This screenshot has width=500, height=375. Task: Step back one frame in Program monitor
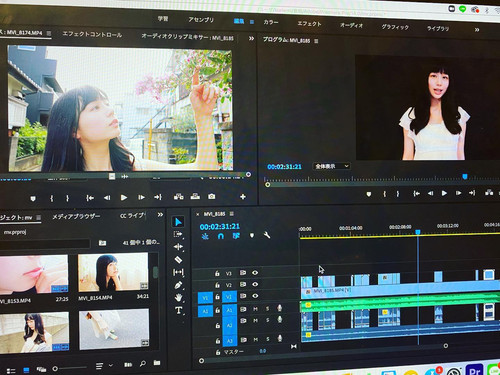[x=431, y=193]
